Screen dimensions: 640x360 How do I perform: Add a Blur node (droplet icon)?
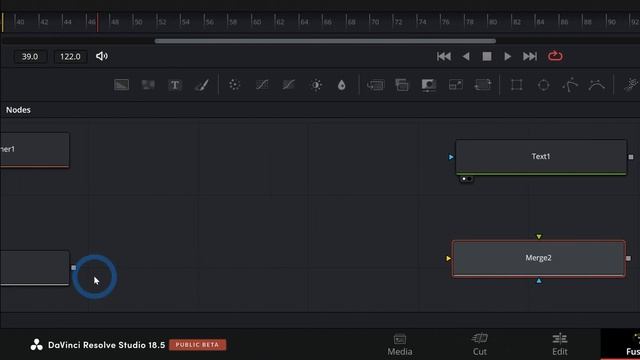[342, 85]
